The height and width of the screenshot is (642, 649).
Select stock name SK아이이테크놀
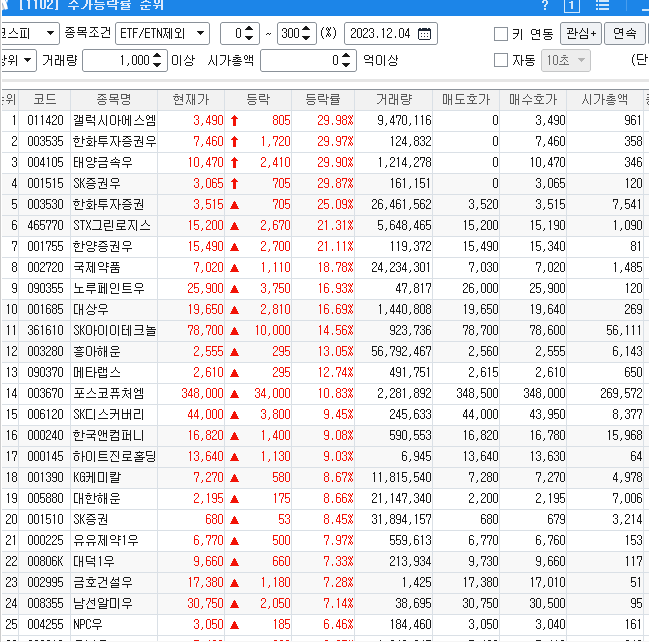click(114, 331)
